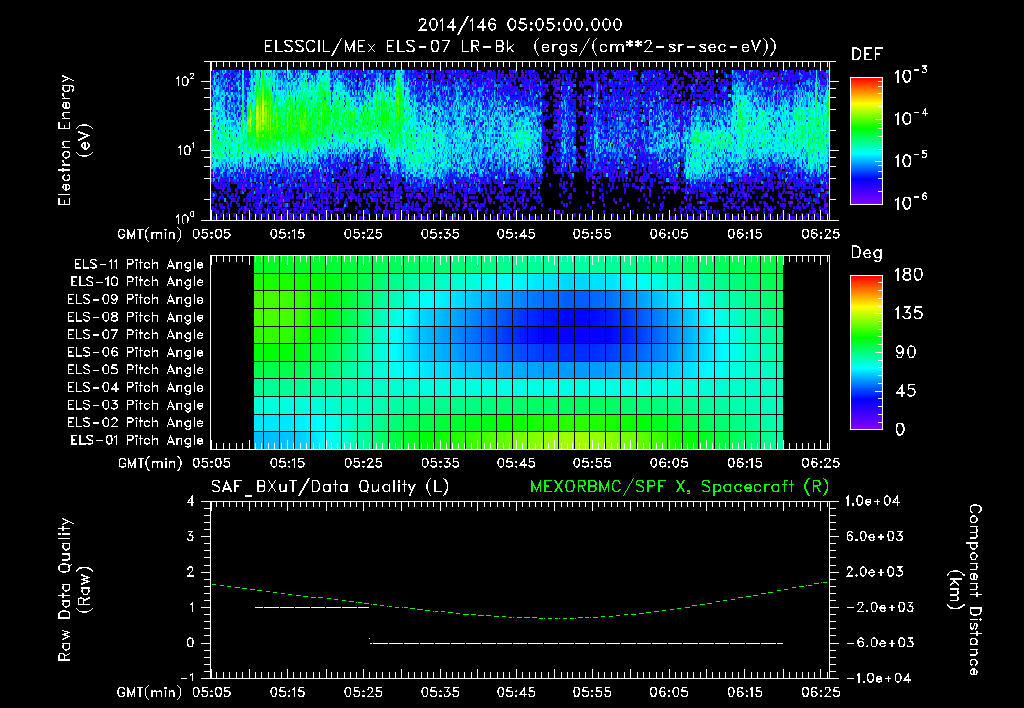Click the 'ELS-03 Pitch Angle' row label
1024x708 pixels.
[135, 406]
